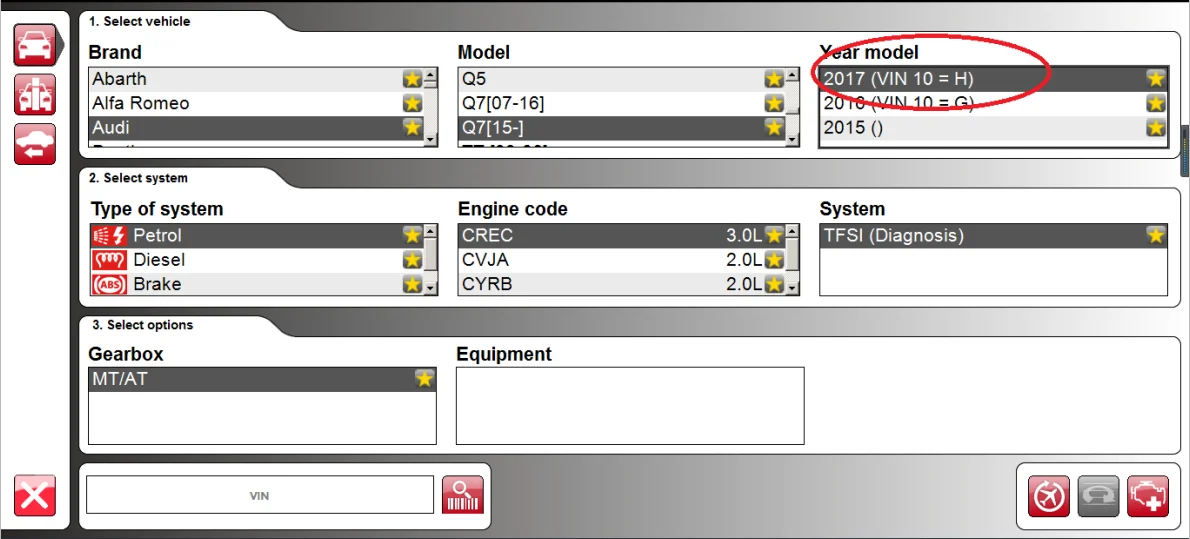
Task: Select 2016 (VIN 10 = G) year
Action: click(993, 102)
